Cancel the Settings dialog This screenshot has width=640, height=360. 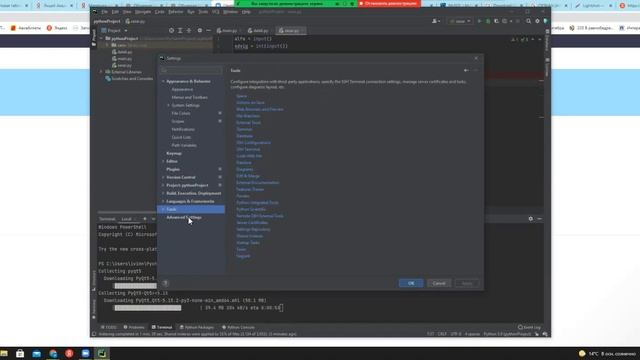pyautogui.click(x=439, y=283)
